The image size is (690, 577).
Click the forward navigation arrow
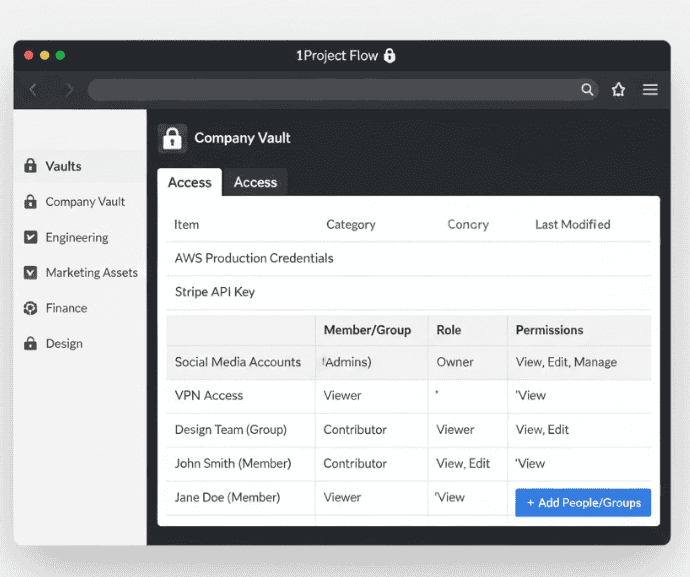tap(69, 90)
